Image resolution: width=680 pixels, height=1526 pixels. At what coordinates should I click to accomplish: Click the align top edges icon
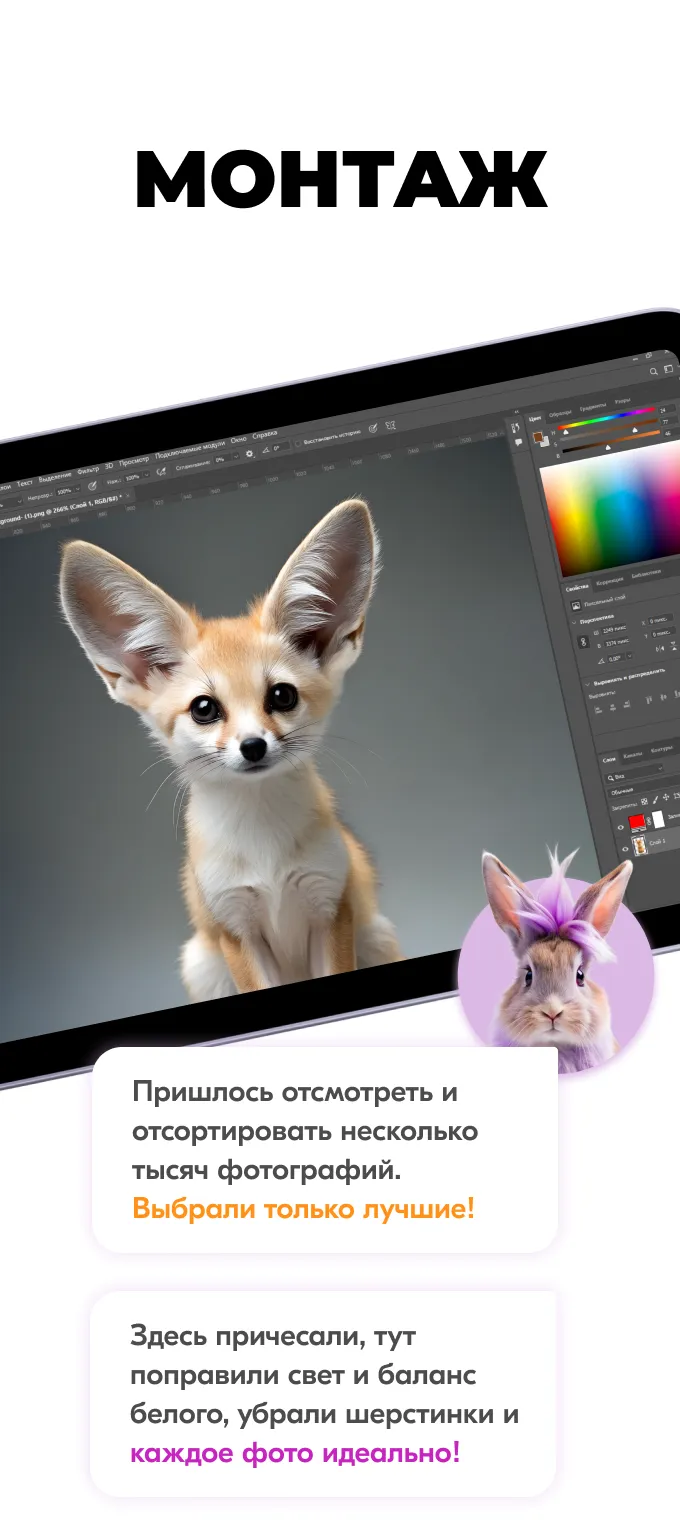648,698
